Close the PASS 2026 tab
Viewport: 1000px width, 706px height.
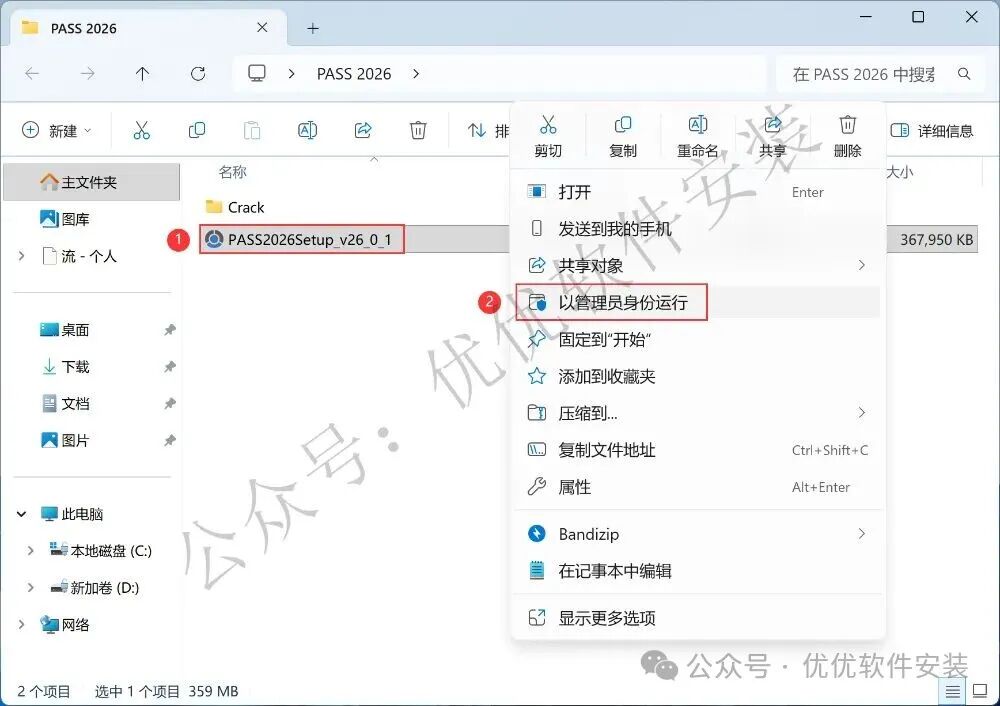[262, 27]
